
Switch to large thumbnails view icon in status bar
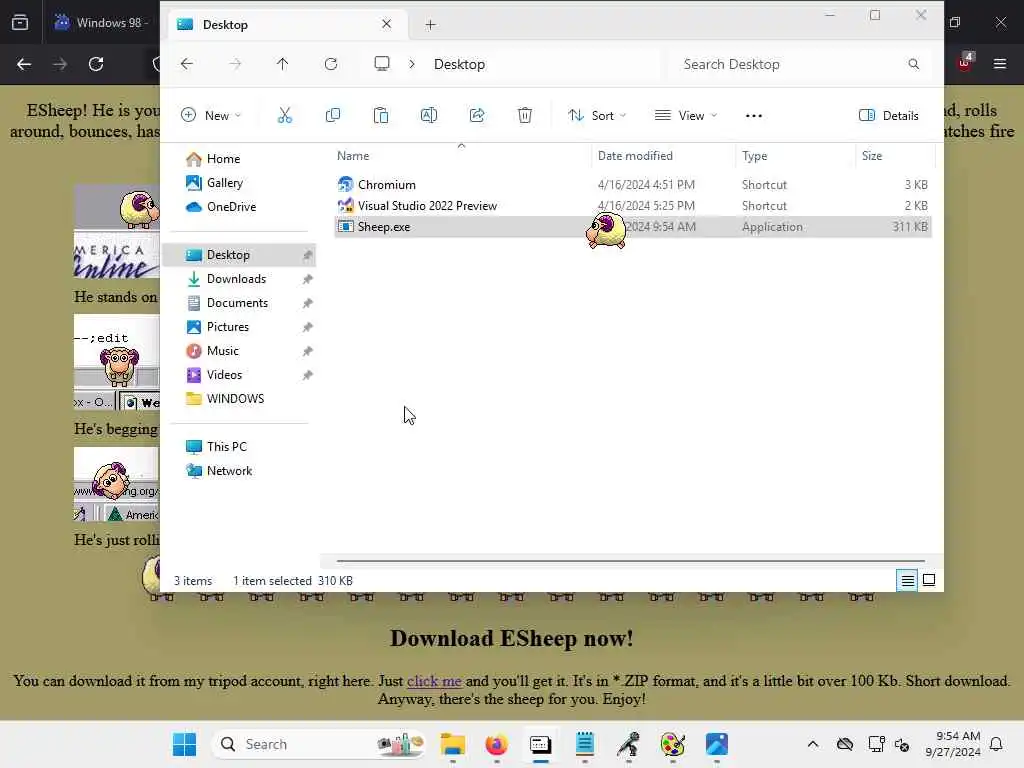929,580
